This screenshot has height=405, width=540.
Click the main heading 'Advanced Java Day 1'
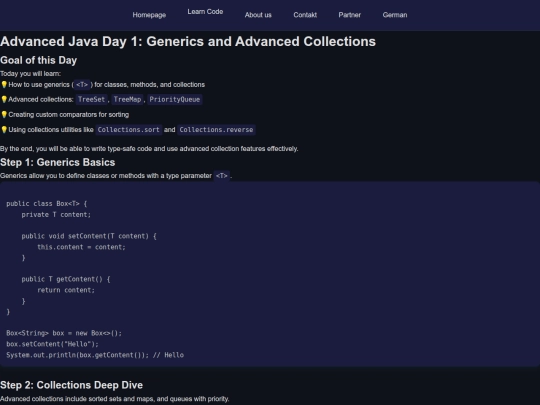click(188, 41)
